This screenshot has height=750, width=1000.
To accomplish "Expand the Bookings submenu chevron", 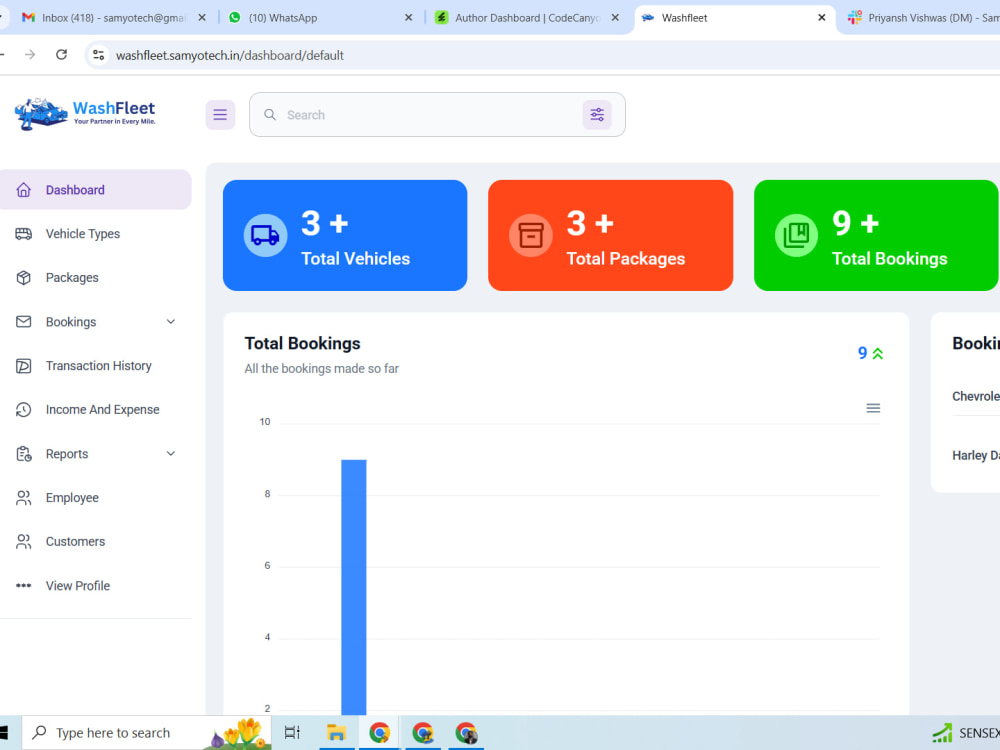I will point(171,322).
